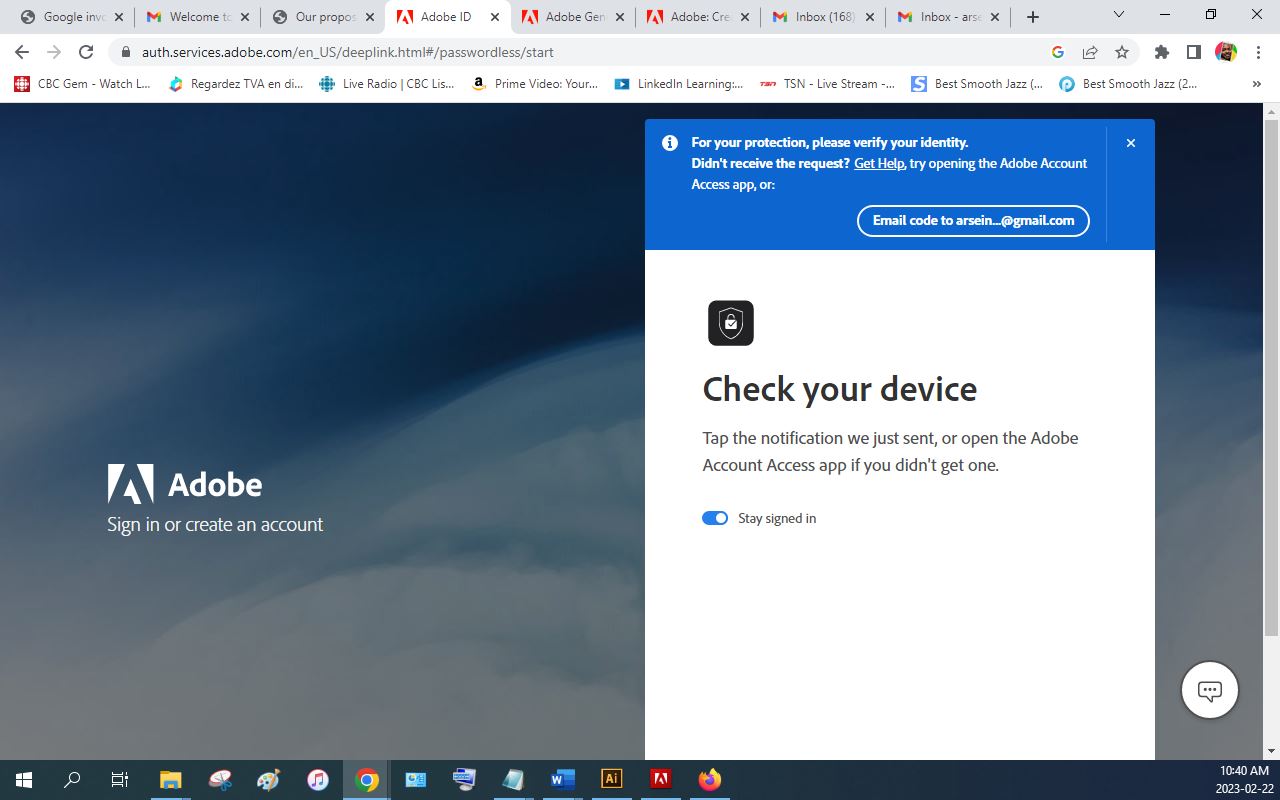Image resolution: width=1280 pixels, height=800 pixels.
Task: Bookmark this page with star icon
Action: click(1122, 52)
